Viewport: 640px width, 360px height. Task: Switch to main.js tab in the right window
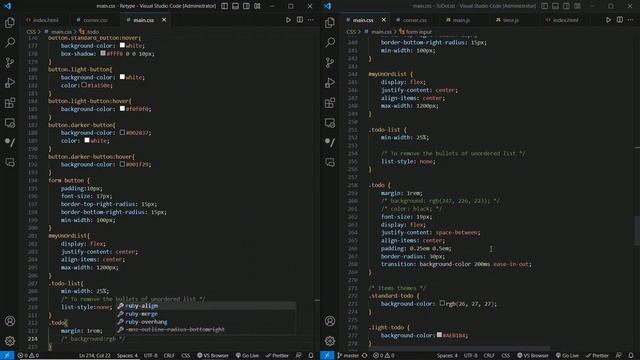[x=462, y=20]
